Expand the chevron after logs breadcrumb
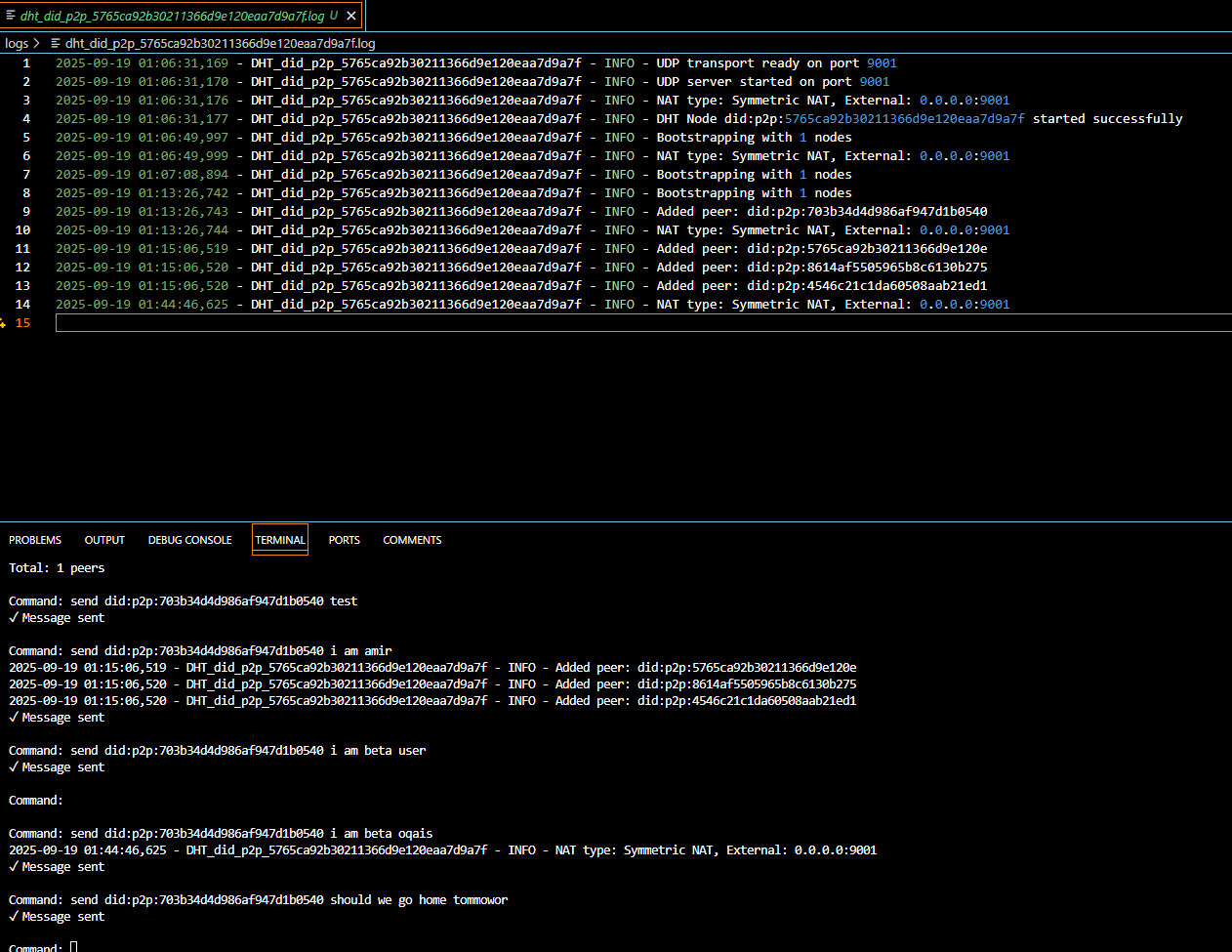 [37, 43]
